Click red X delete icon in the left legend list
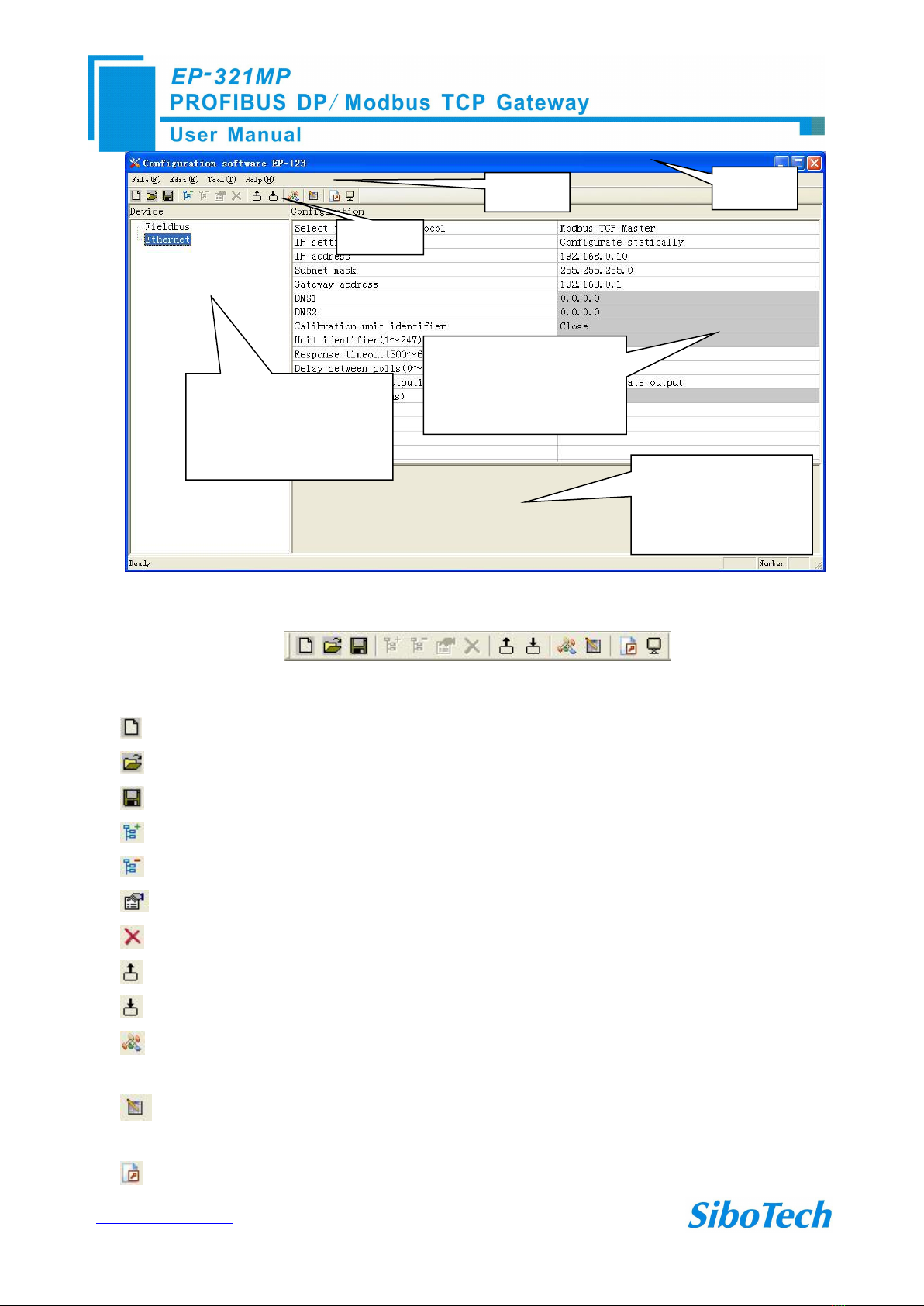This screenshot has height=1306, width=924. 133,936
